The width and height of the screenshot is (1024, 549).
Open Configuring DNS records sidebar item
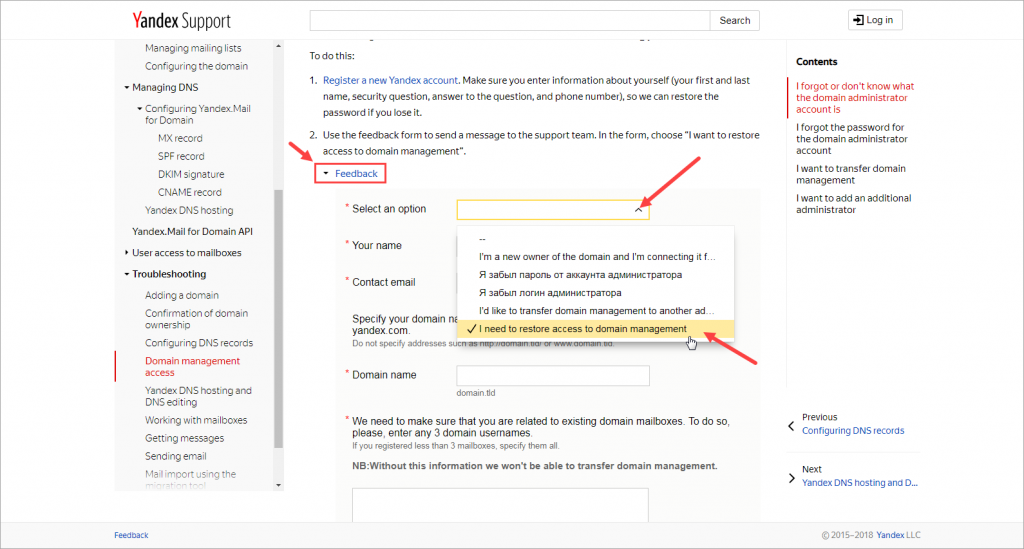click(199, 343)
